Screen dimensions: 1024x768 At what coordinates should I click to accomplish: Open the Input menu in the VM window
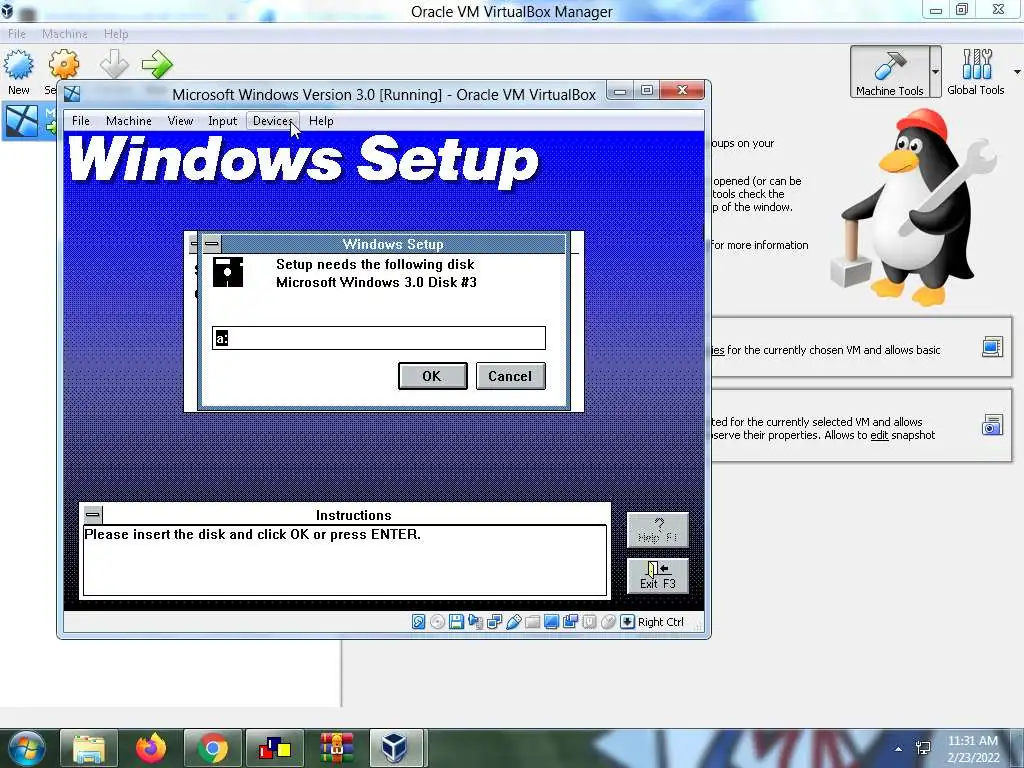click(x=222, y=121)
